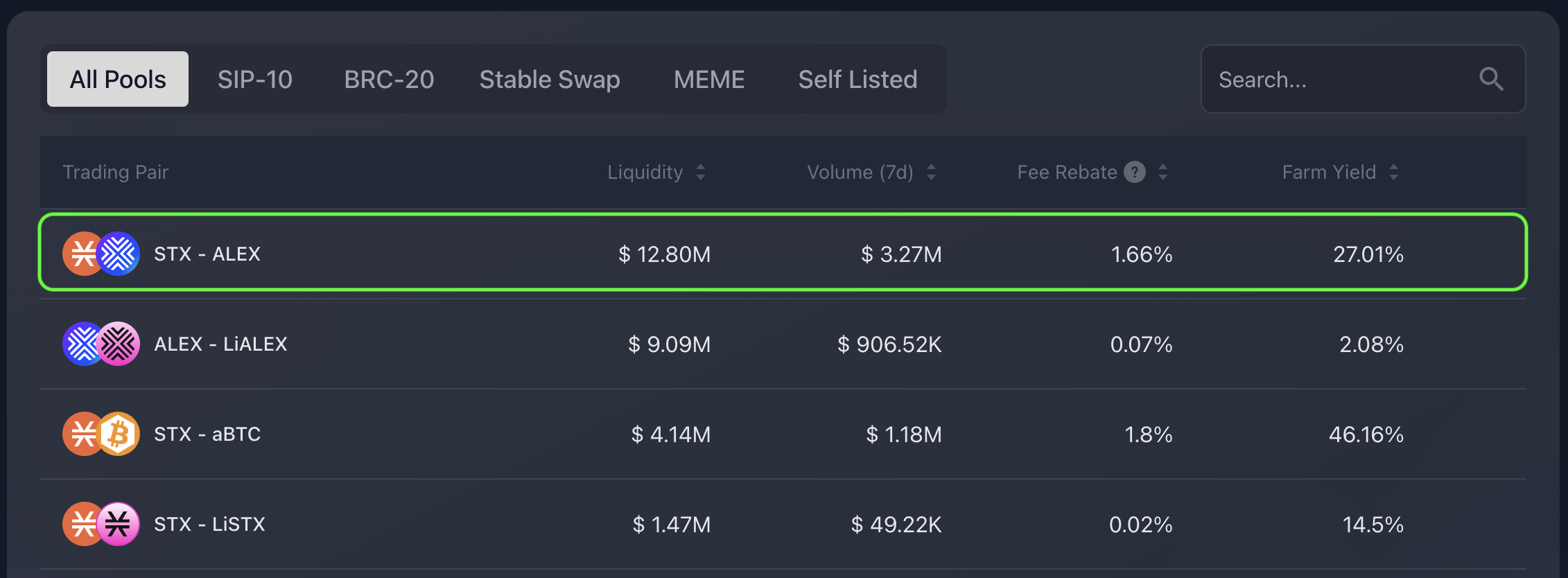Click the LiSTX token icon
Screen dimensions: 1568x578
(118, 524)
